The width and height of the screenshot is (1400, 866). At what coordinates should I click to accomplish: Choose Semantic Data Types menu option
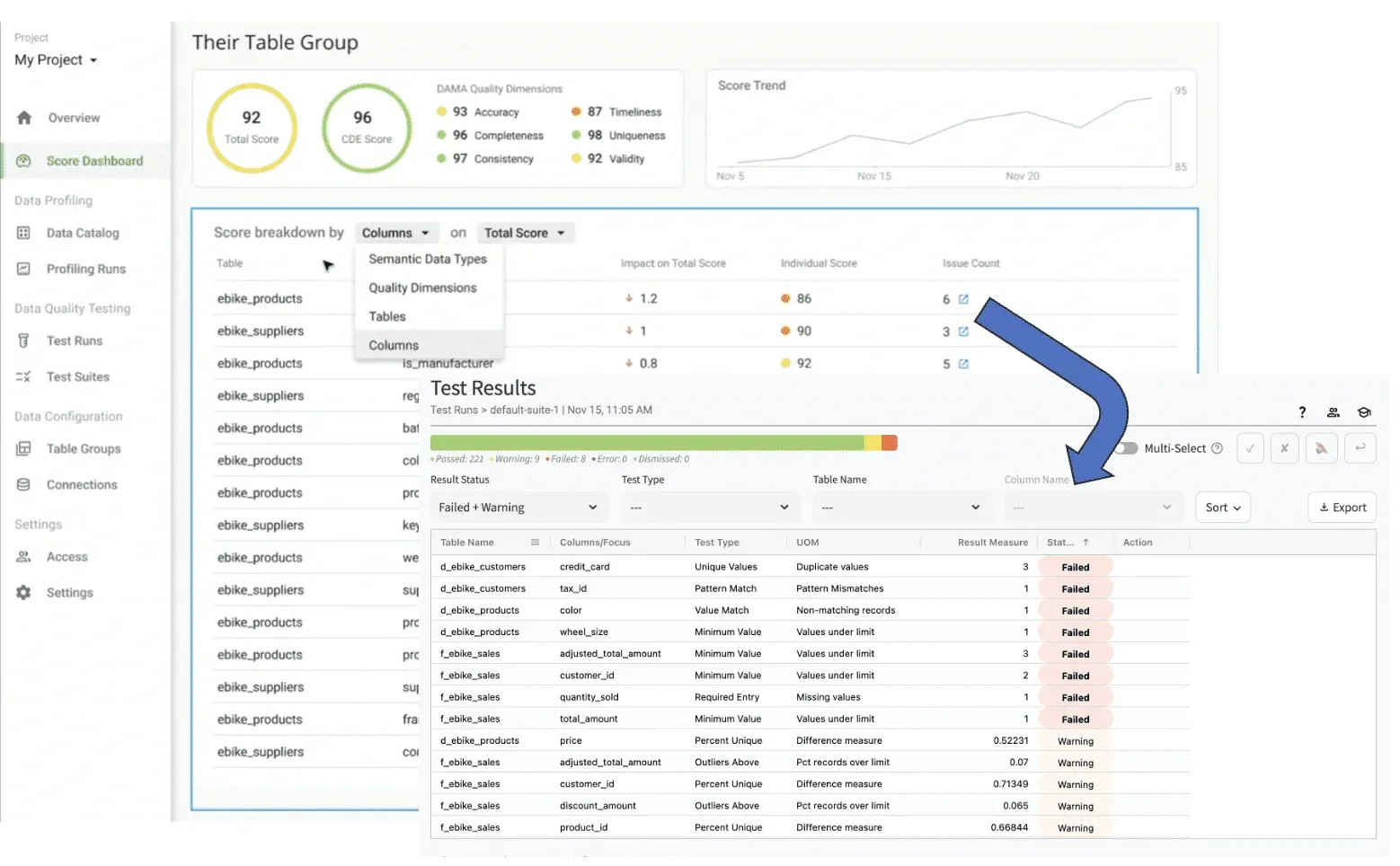tap(428, 259)
